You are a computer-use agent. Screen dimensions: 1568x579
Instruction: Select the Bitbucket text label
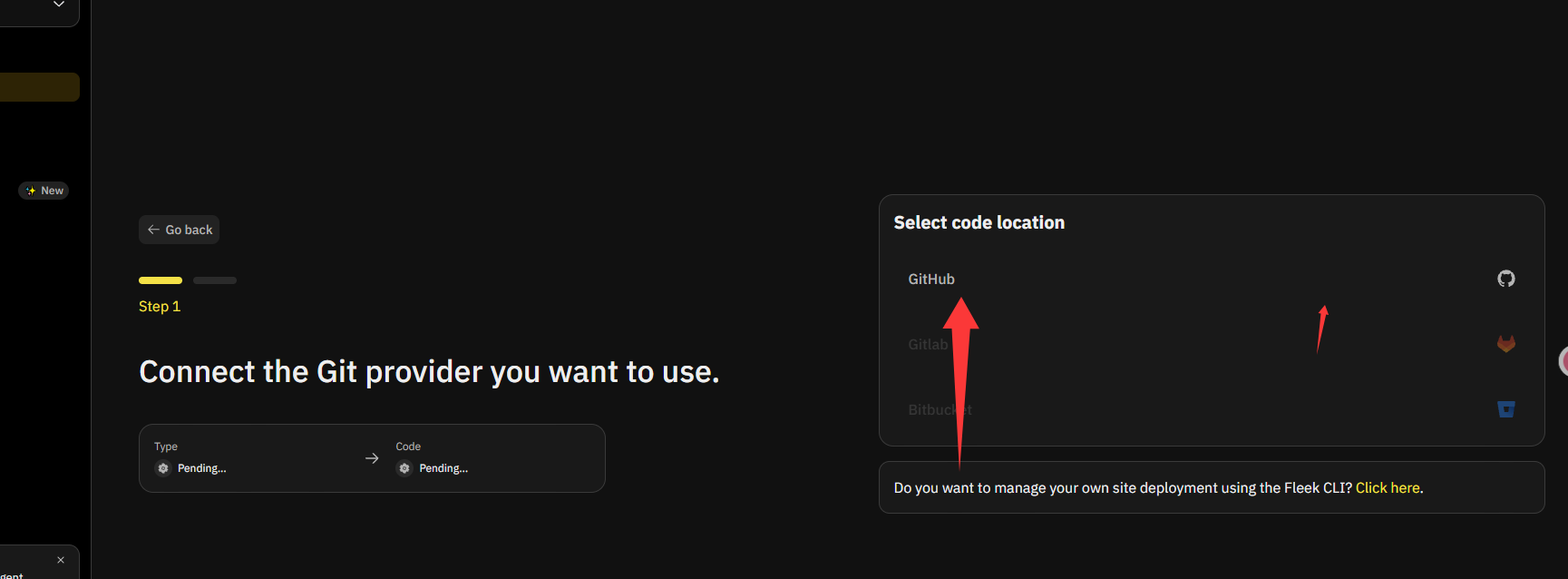pyautogui.click(x=938, y=410)
